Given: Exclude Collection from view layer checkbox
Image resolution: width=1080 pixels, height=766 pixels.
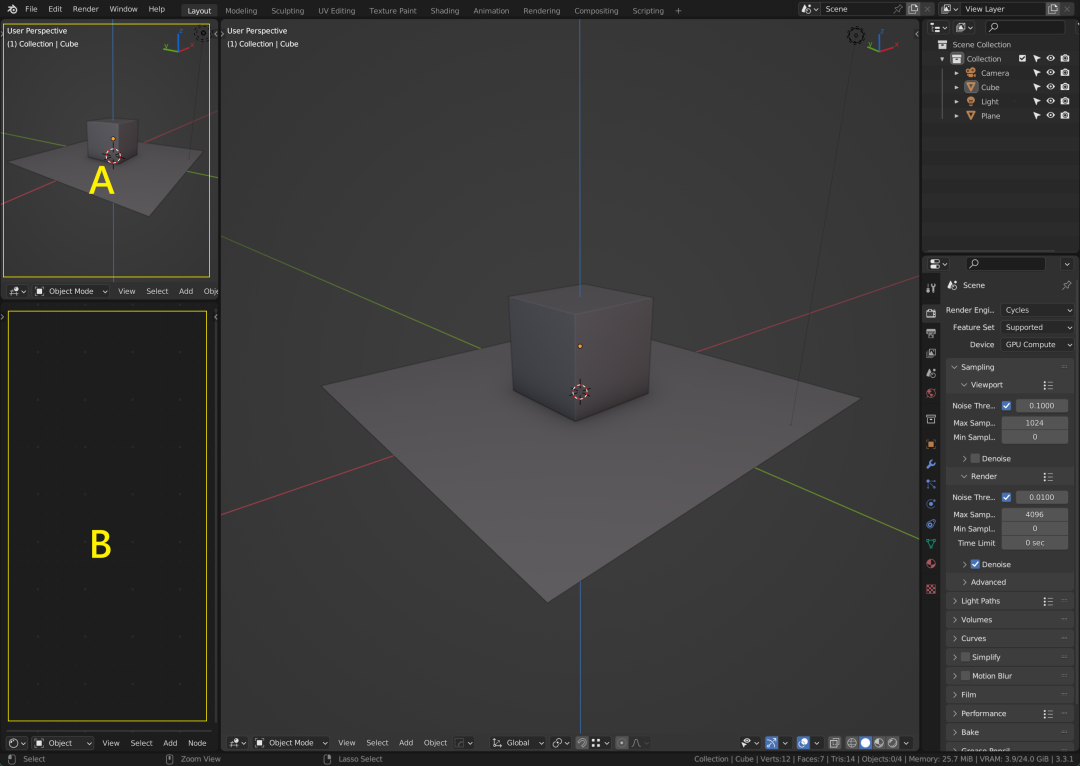Looking at the screenshot, I should click(x=1022, y=59).
